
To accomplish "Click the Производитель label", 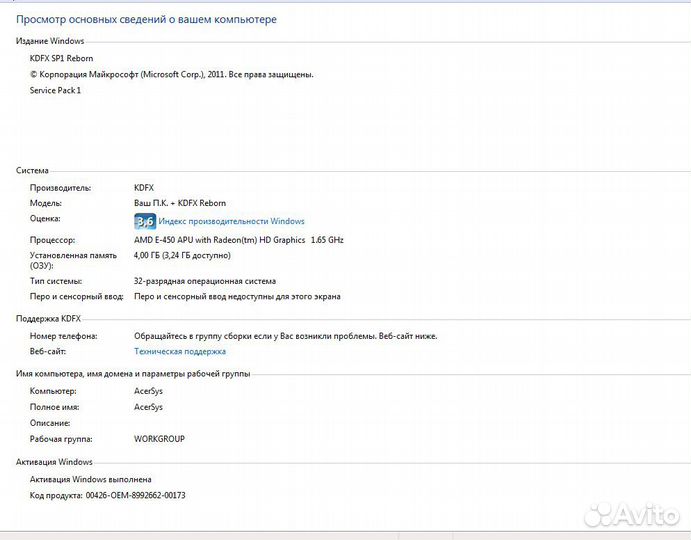I will click(x=60, y=188).
